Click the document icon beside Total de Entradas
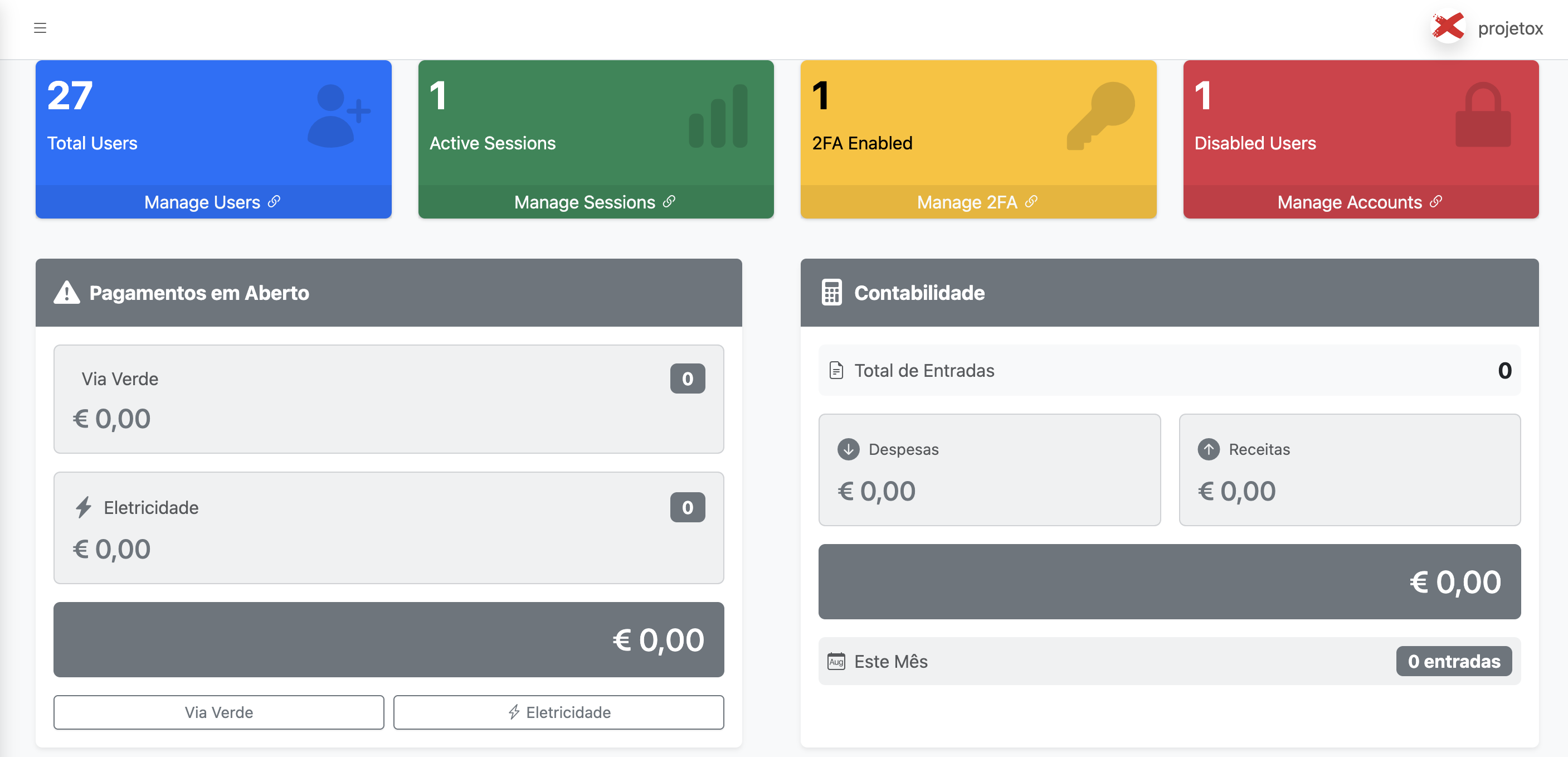The width and height of the screenshot is (1568, 757). point(836,370)
